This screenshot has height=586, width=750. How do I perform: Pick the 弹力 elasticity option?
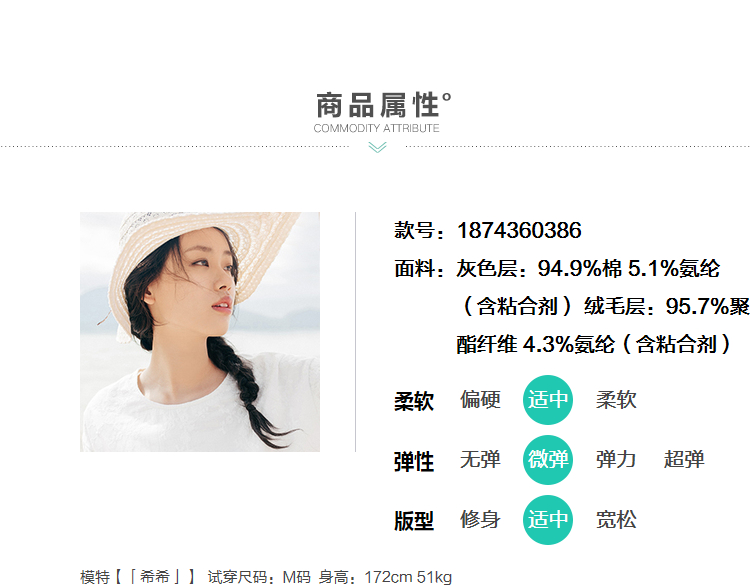tap(616, 459)
